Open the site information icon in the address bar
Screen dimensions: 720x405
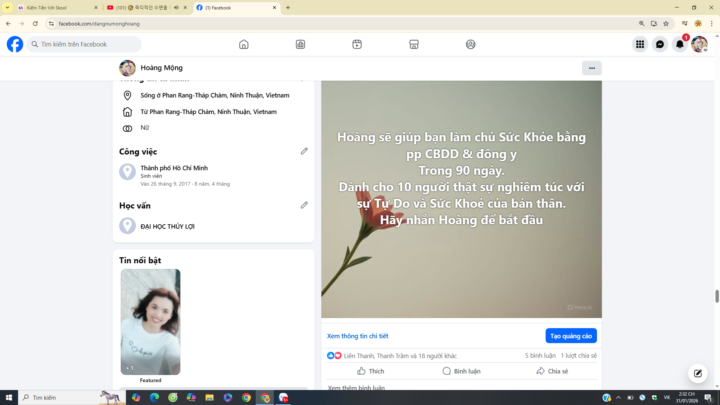tap(51, 24)
